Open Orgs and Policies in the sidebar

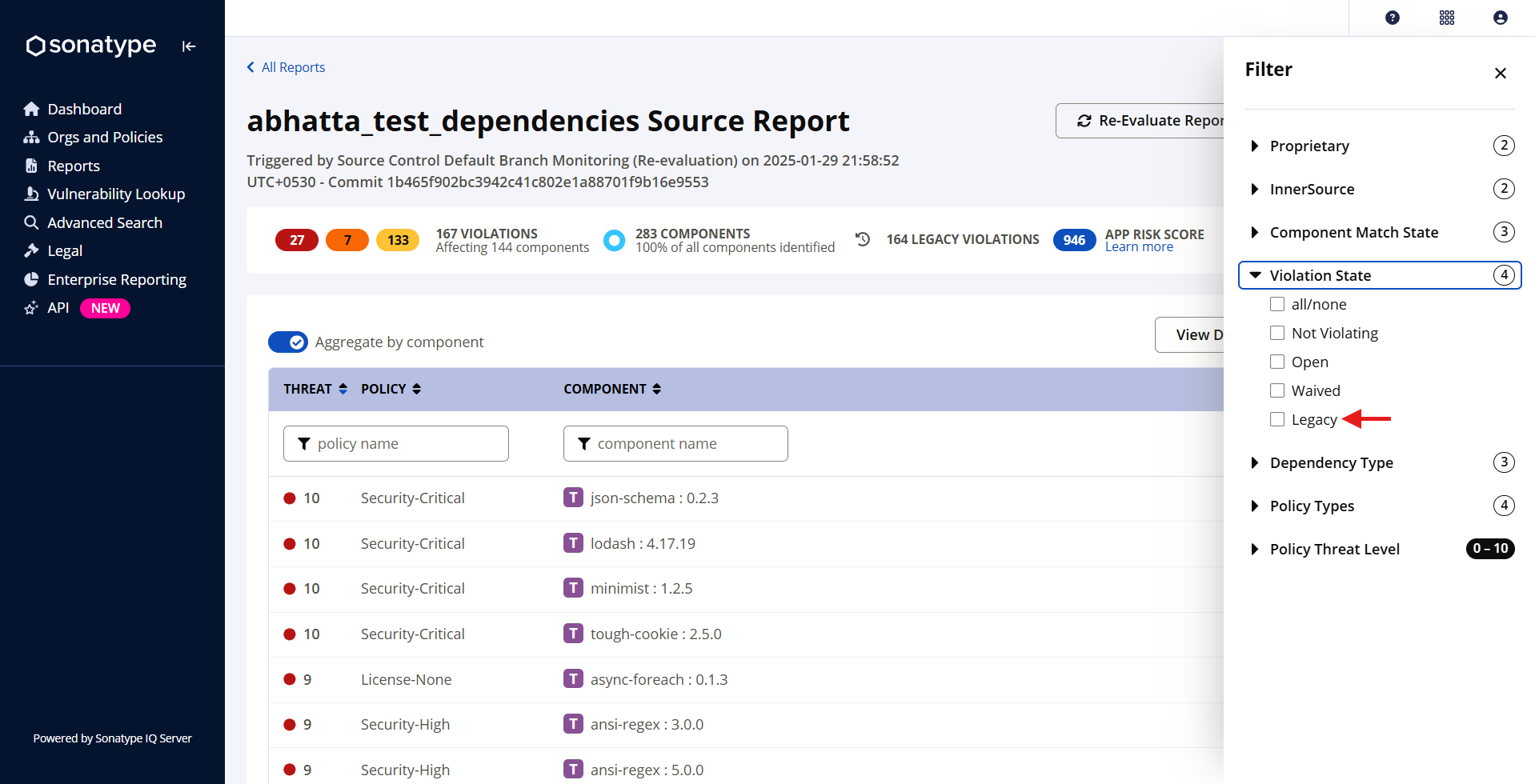point(105,138)
